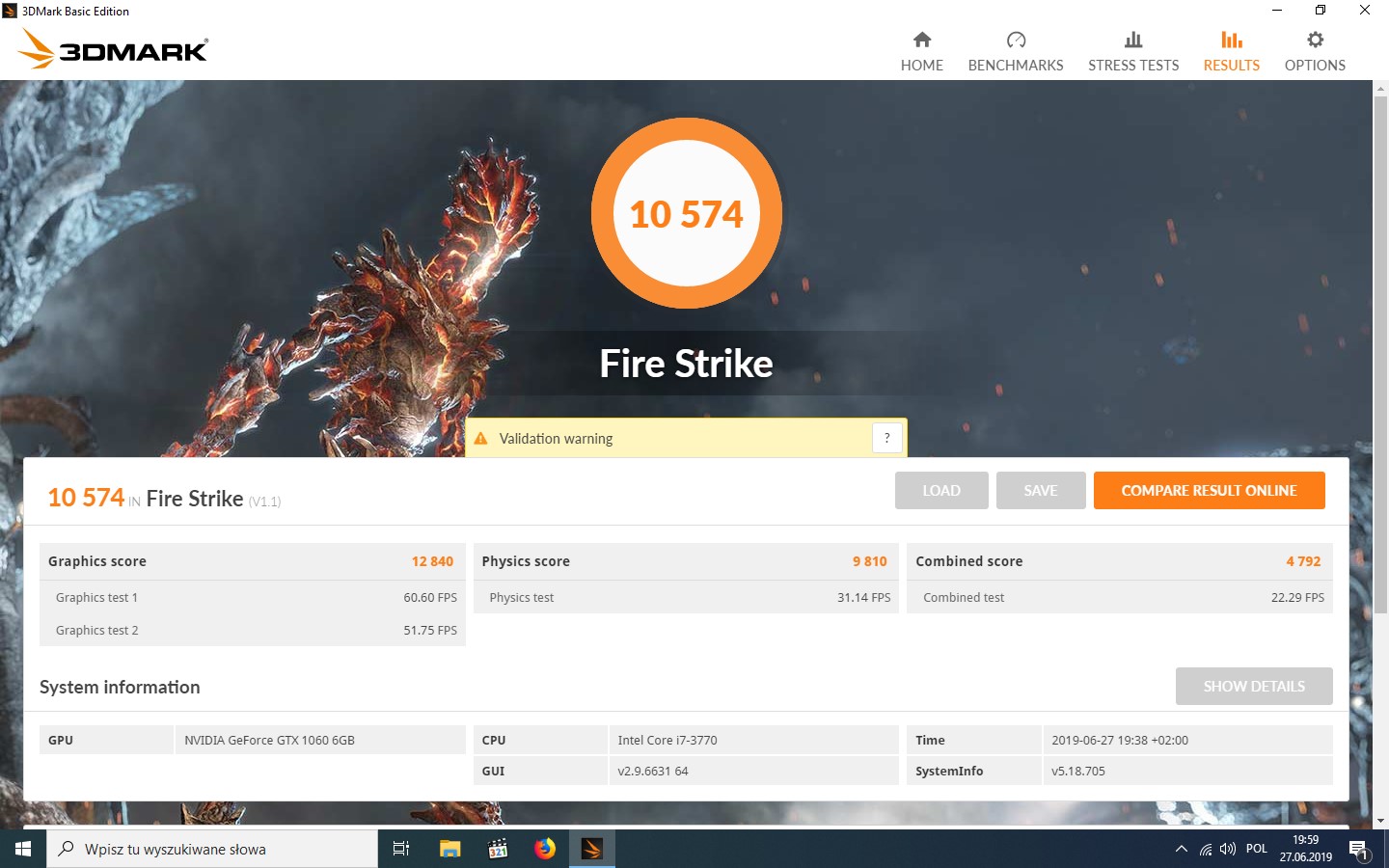Click the Windows search input field

pyautogui.click(x=212, y=849)
